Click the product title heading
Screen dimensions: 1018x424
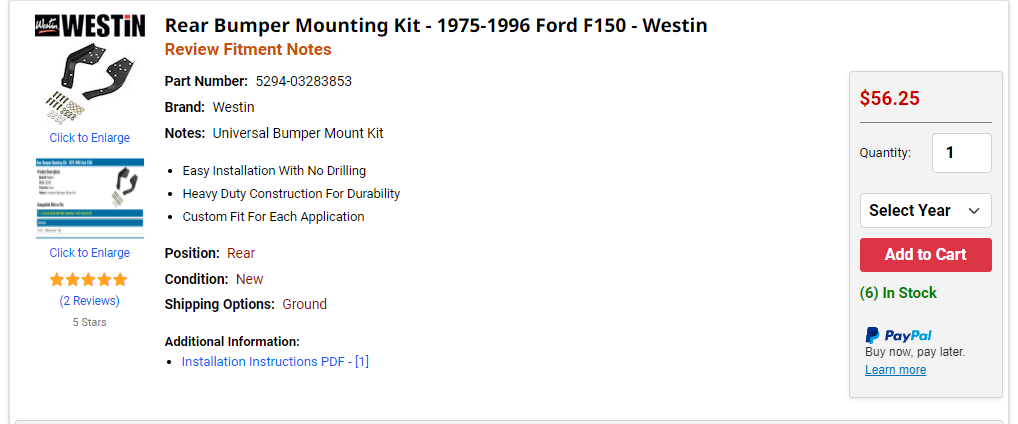pos(436,25)
